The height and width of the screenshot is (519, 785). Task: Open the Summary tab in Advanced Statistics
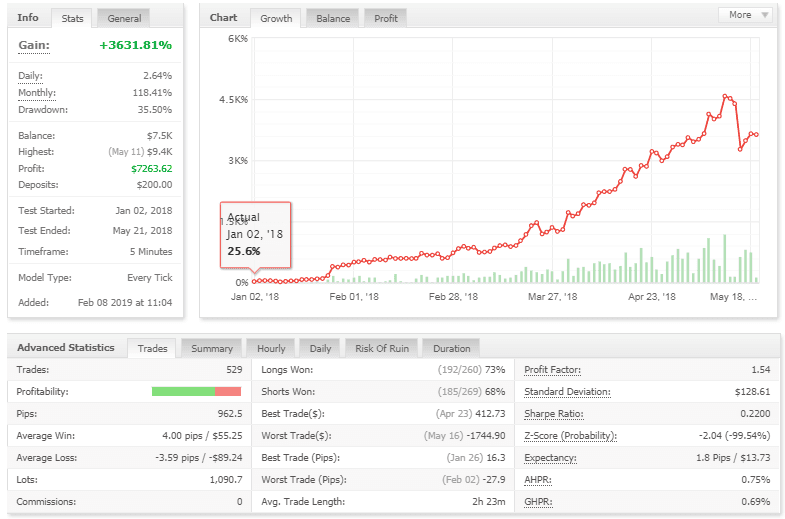(212, 348)
